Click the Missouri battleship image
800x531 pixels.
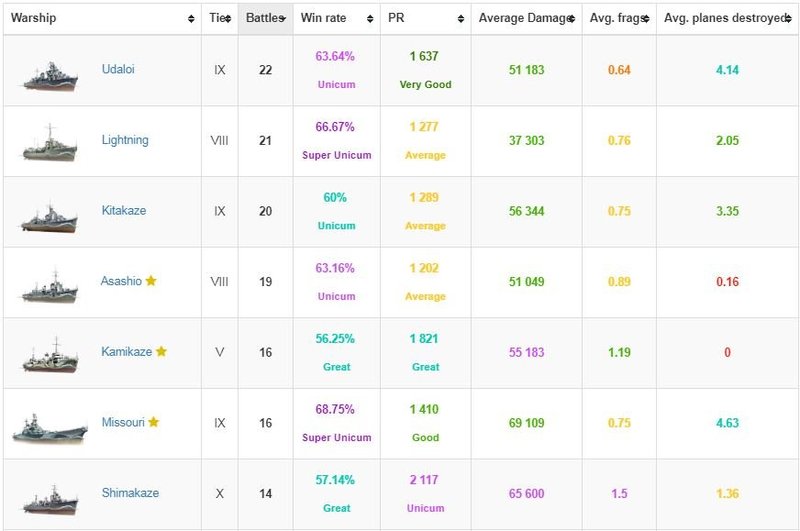pos(49,427)
